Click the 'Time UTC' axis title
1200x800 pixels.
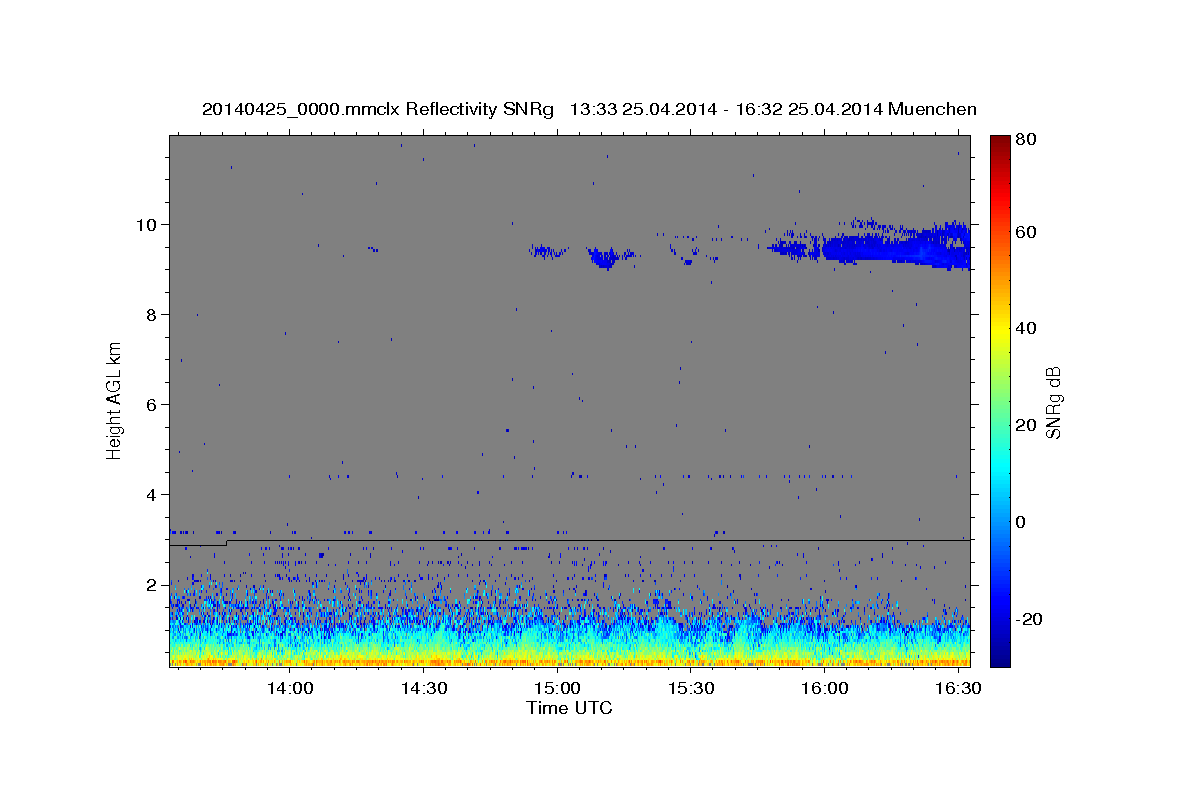click(x=569, y=708)
